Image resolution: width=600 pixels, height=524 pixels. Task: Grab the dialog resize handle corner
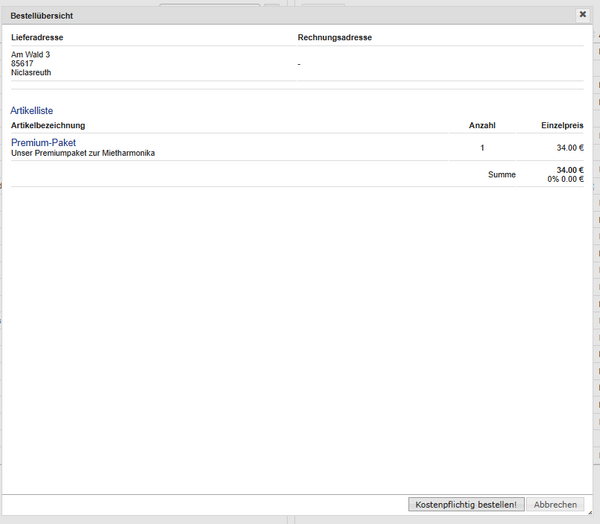590,513
